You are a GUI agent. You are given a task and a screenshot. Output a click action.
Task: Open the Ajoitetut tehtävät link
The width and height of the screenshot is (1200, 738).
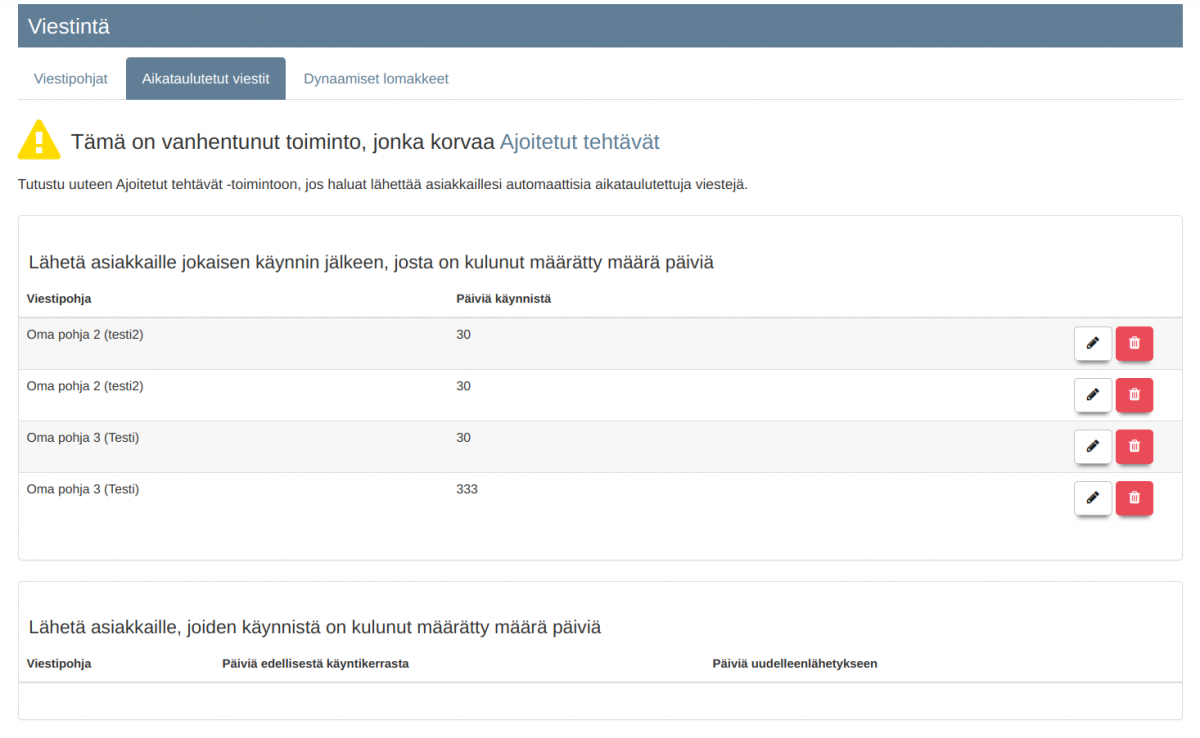point(579,142)
